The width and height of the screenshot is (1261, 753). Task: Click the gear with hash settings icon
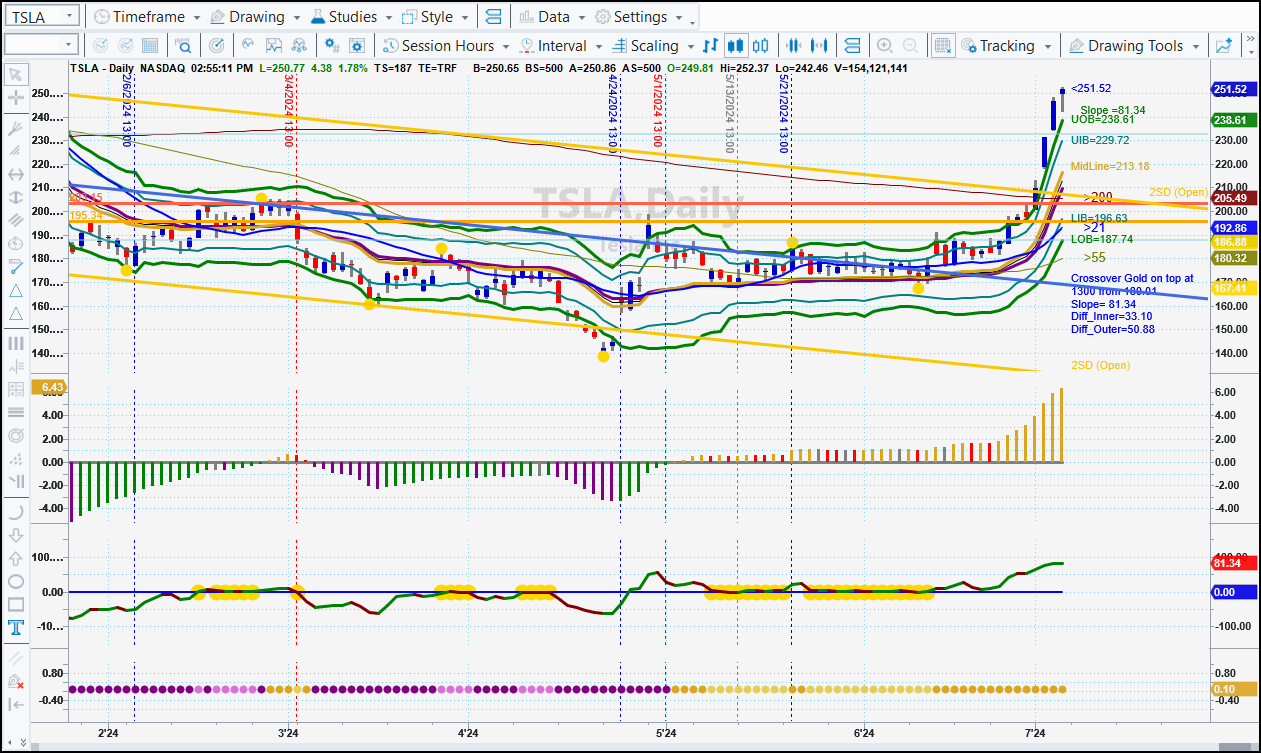(x=332, y=45)
